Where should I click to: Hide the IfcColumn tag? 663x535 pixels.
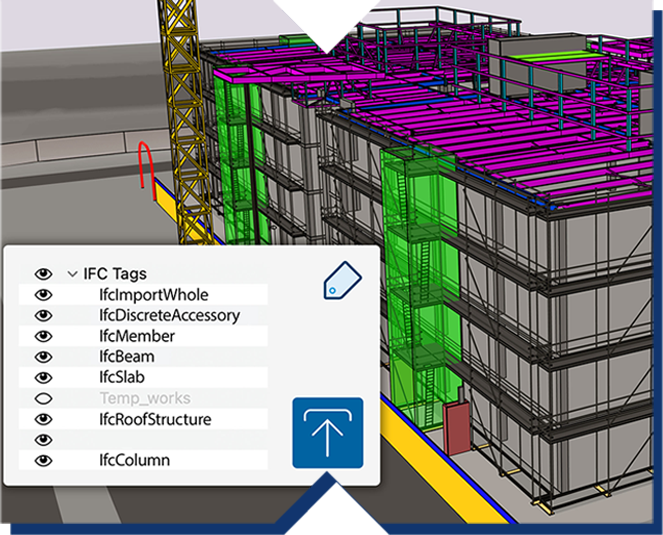pos(43,461)
